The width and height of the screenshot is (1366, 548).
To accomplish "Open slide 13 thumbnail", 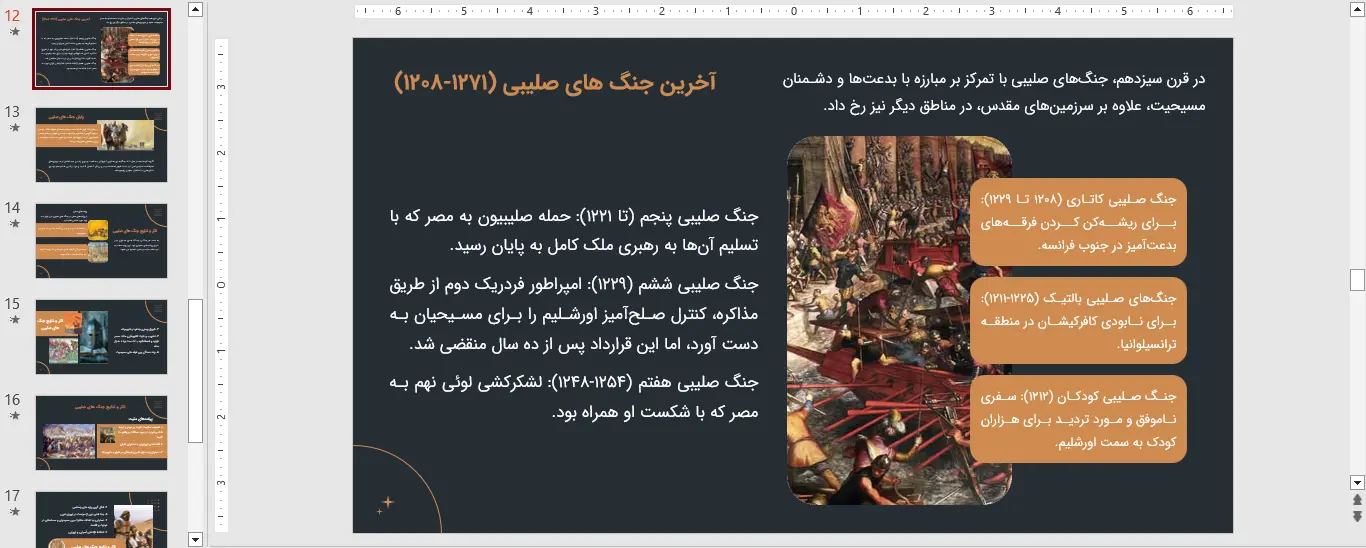I will tap(101, 145).
